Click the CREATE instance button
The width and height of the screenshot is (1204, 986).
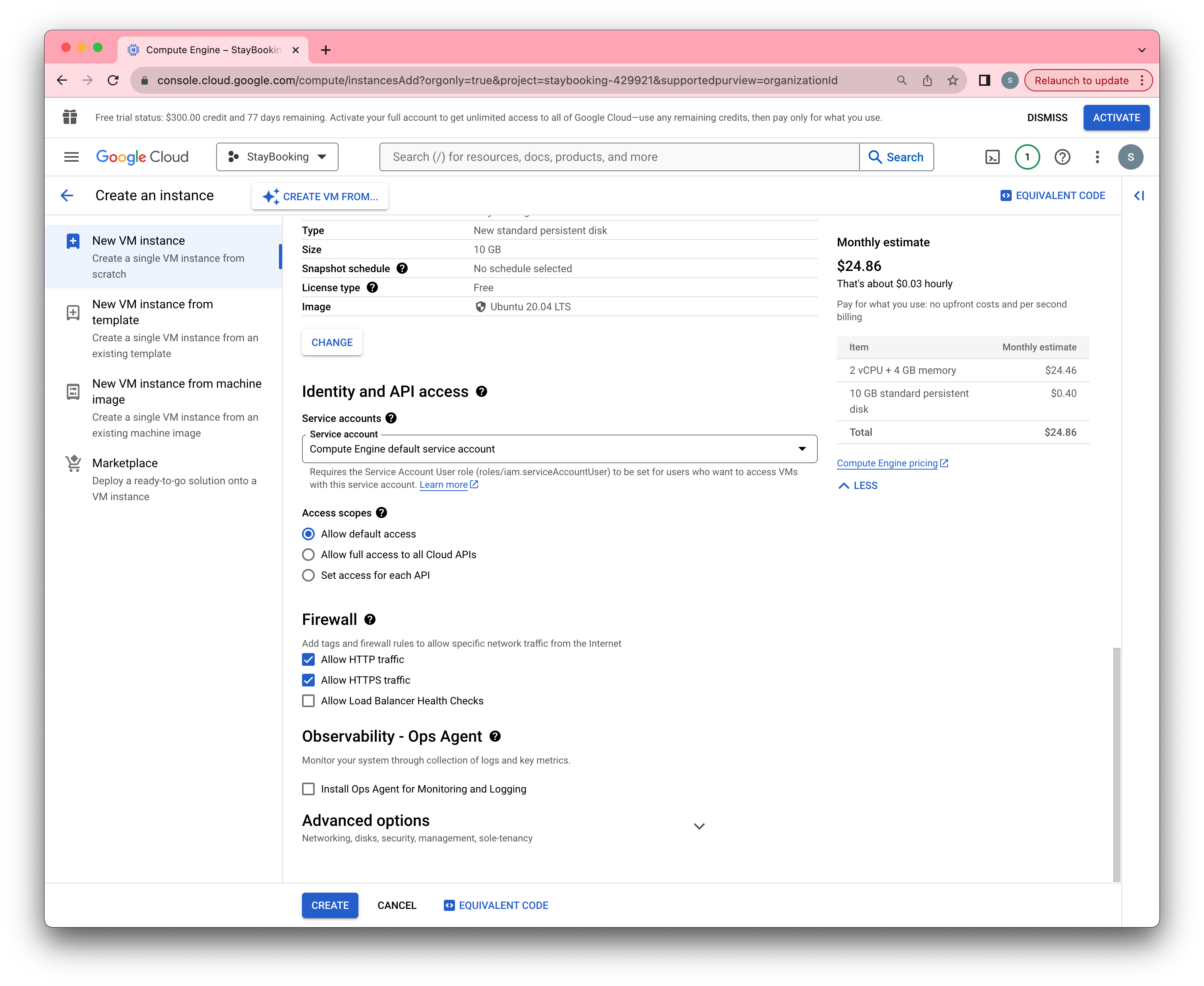[329, 905]
